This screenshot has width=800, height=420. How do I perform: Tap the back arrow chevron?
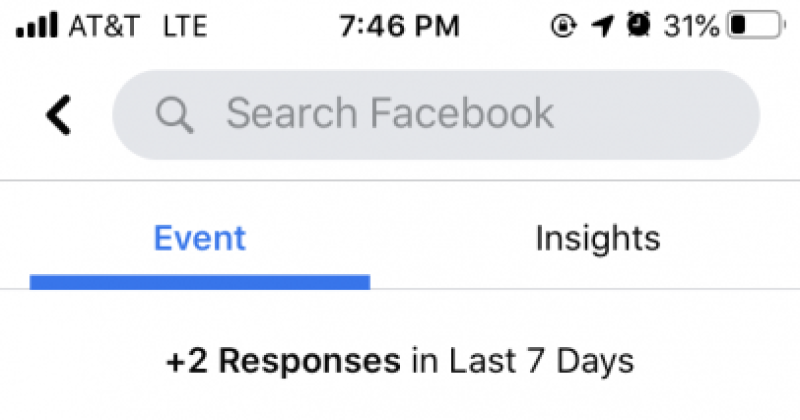click(x=59, y=115)
